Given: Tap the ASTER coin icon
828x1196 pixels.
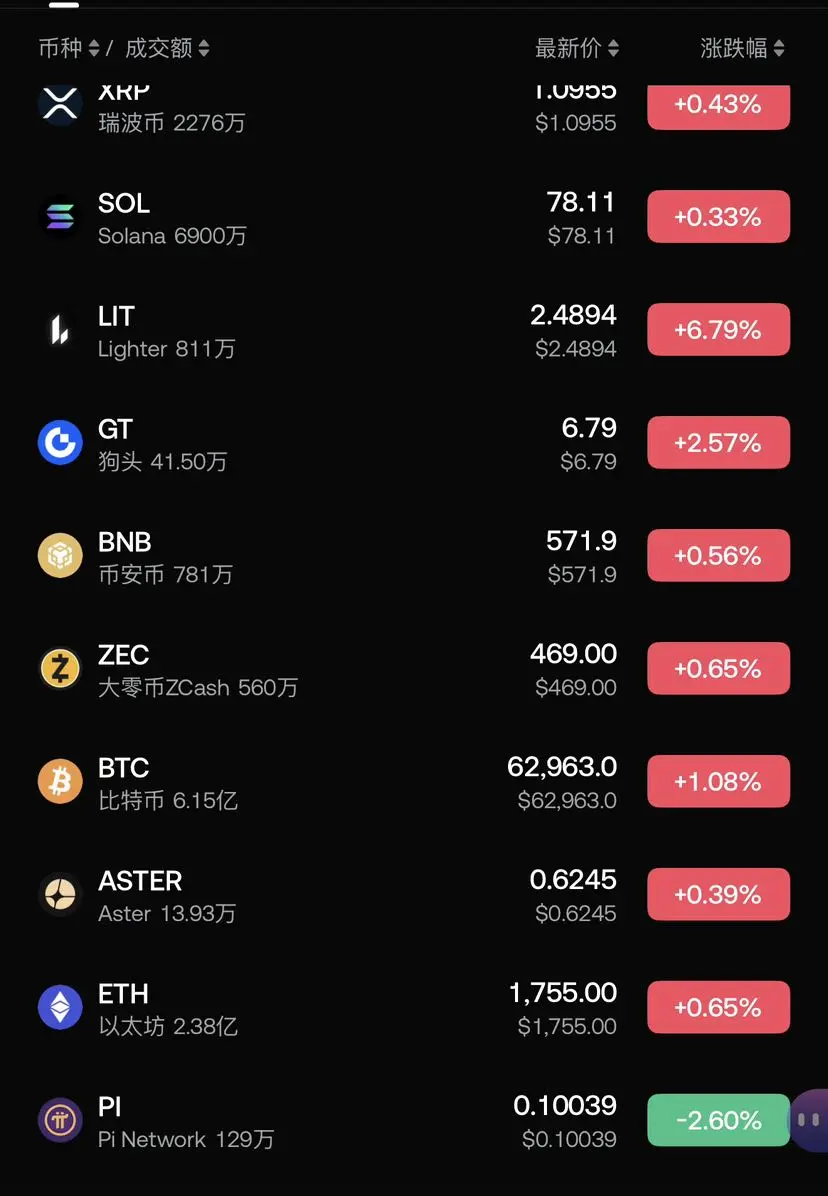Looking at the screenshot, I should (x=60, y=894).
